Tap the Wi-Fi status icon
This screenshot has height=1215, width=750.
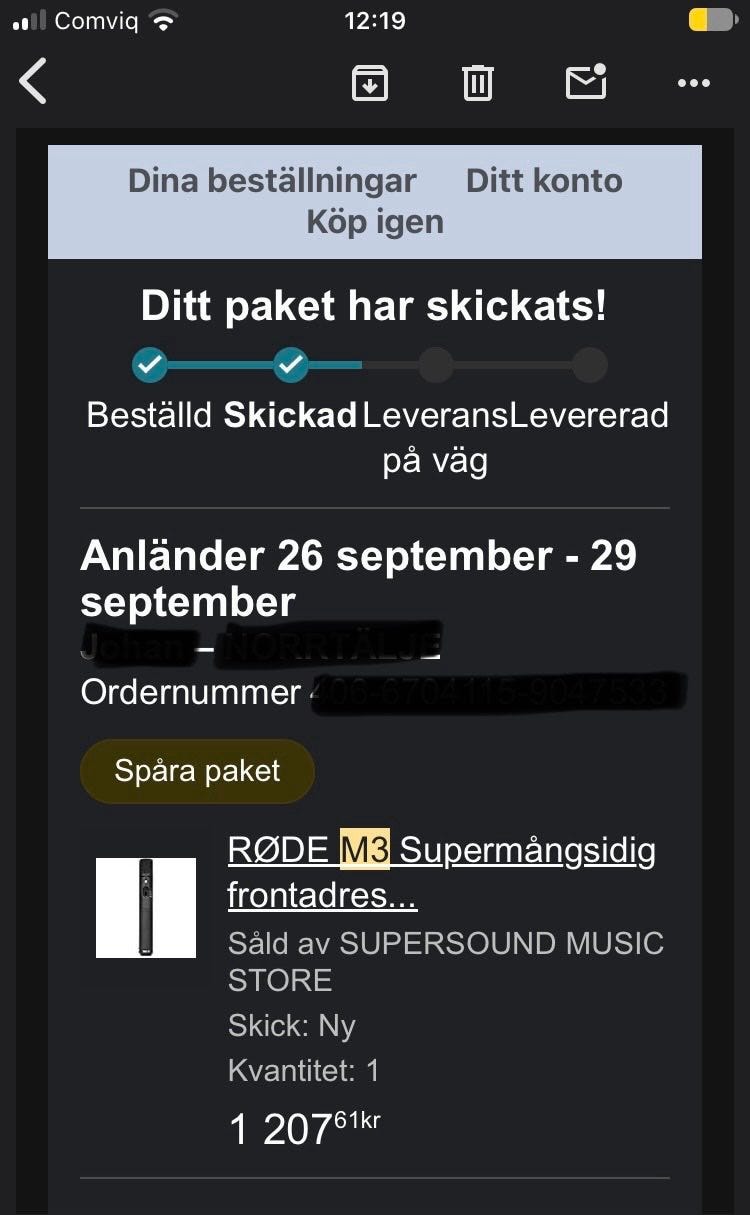coord(161,20)
